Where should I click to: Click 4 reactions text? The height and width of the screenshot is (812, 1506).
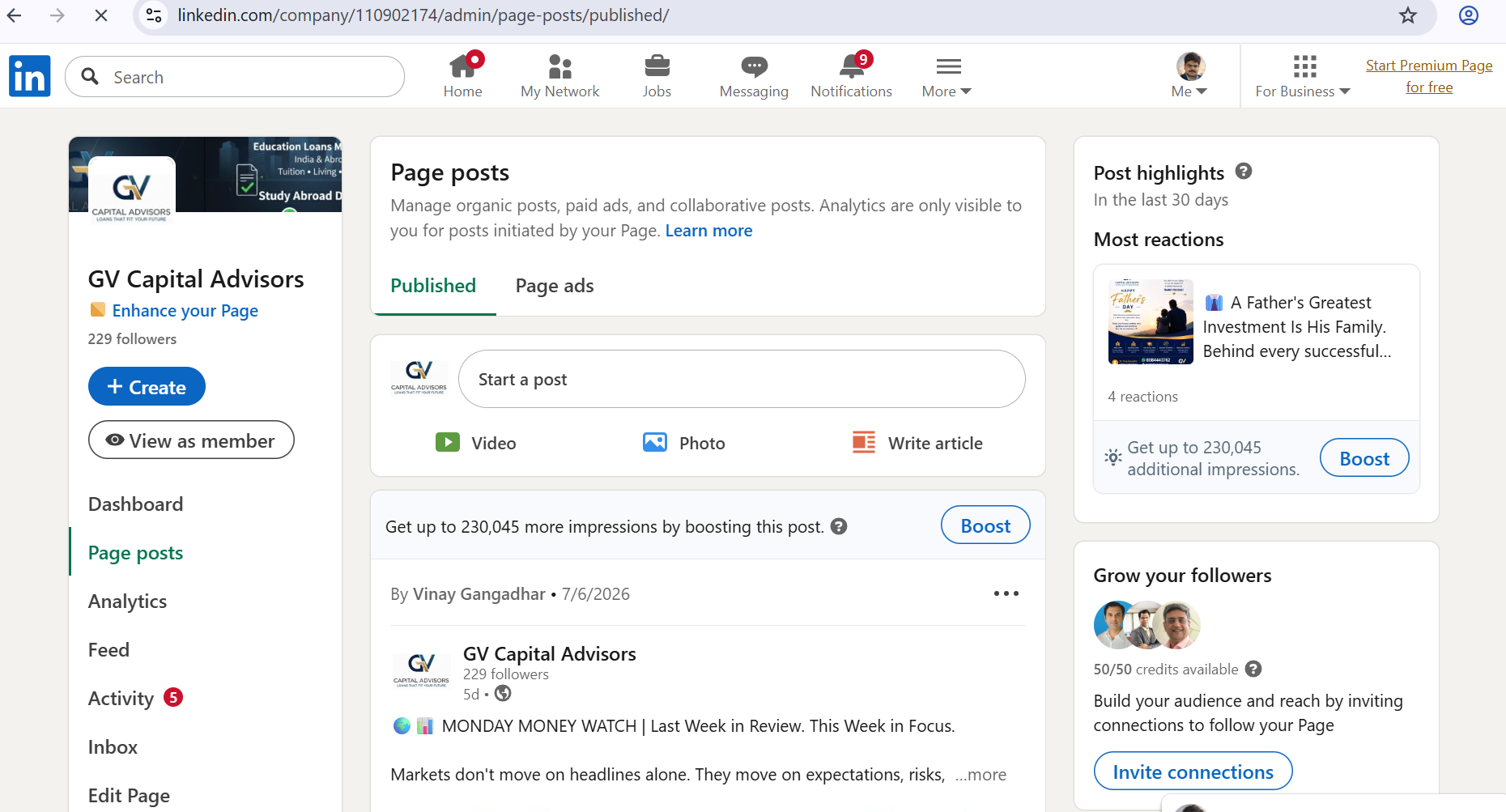1142,397
